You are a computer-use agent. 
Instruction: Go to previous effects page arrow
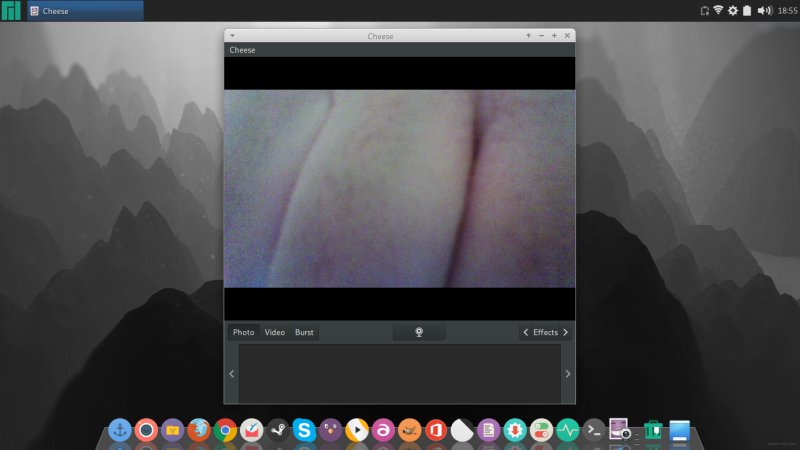coord(526,332)
